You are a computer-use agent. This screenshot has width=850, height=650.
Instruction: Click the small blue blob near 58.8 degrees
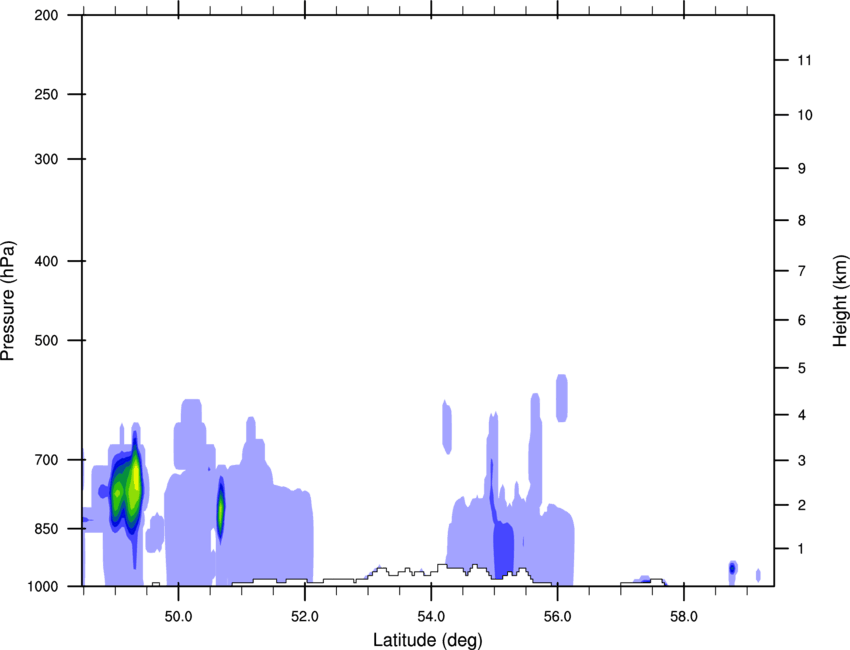[732, 569]
